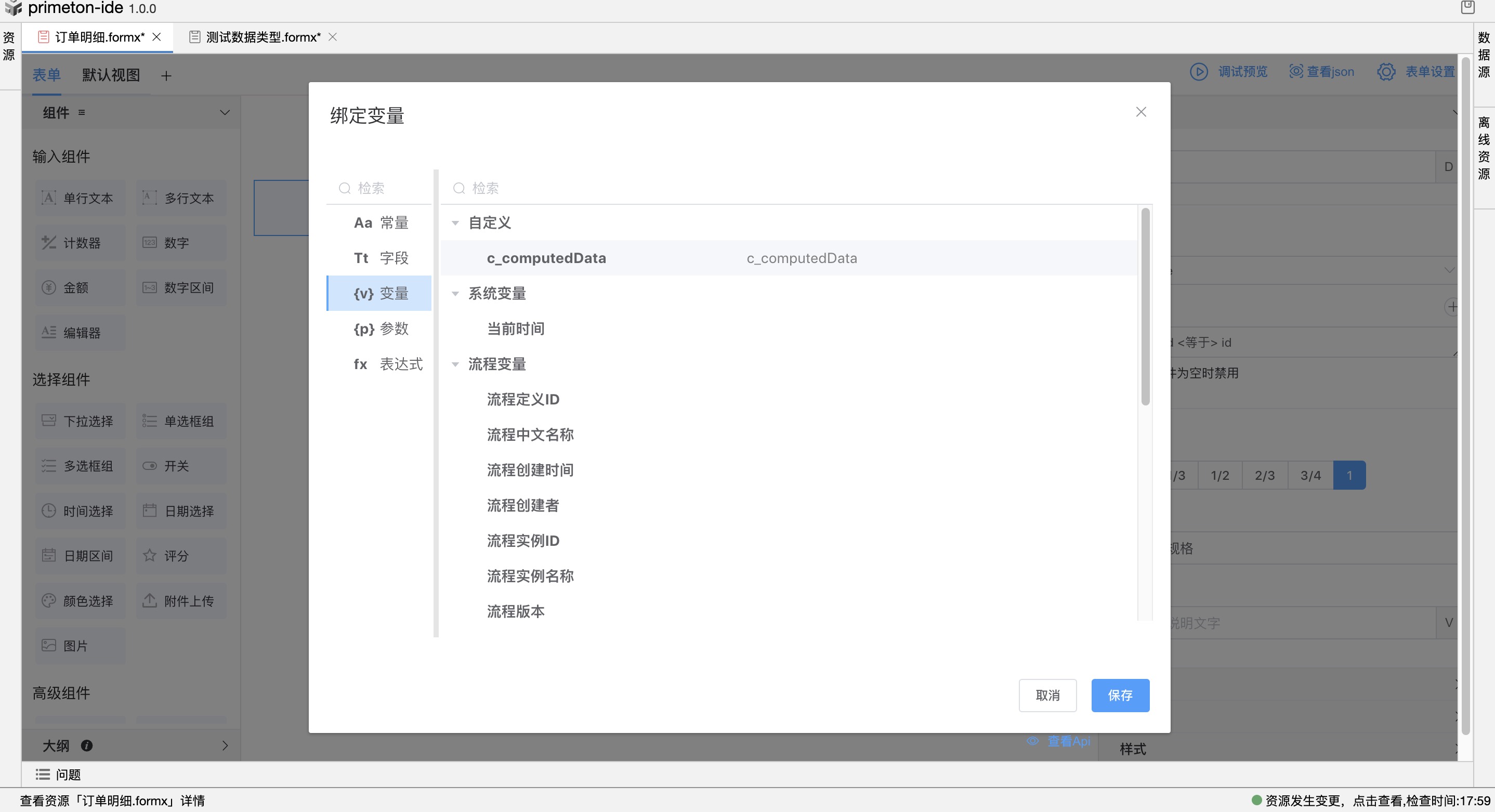Click the 问题 list icon
The height and width of the screenshot is (812, 1495).
click(43, 774)
